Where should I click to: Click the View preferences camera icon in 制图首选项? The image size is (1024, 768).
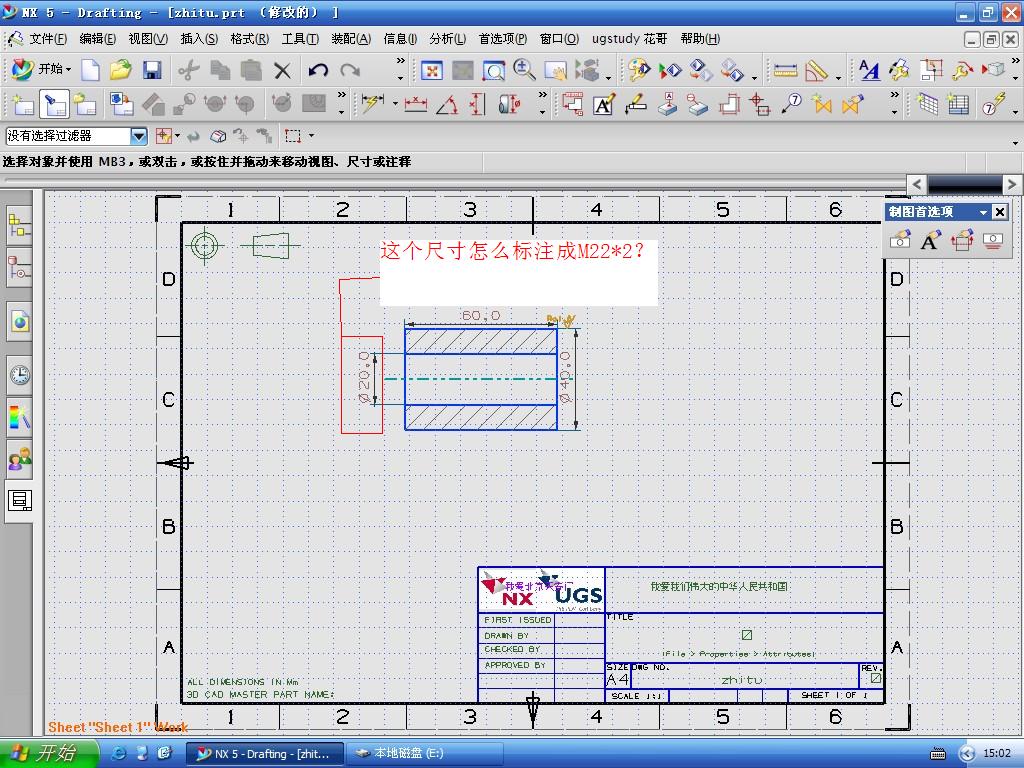click(901, 240)
